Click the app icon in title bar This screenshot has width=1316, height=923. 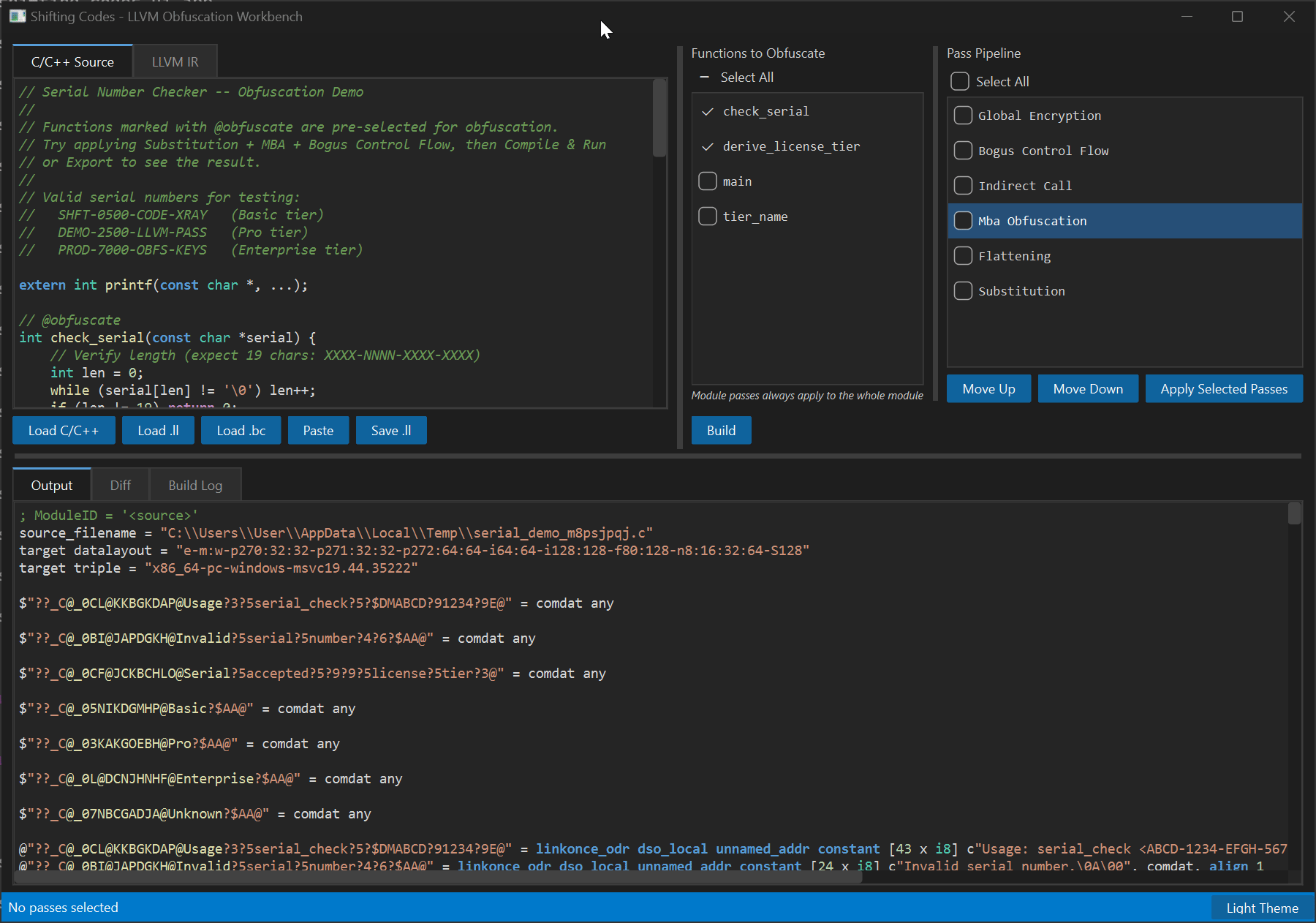(18, 16)
